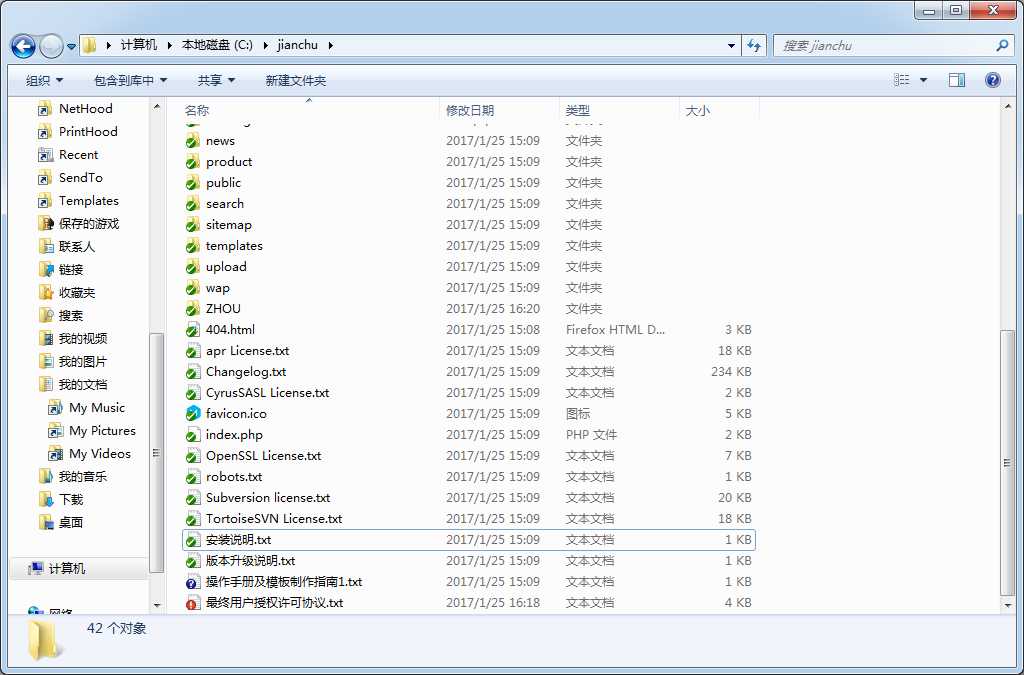
Task: Click the 桌面 folder icon
Action: (x=45, y=522)
